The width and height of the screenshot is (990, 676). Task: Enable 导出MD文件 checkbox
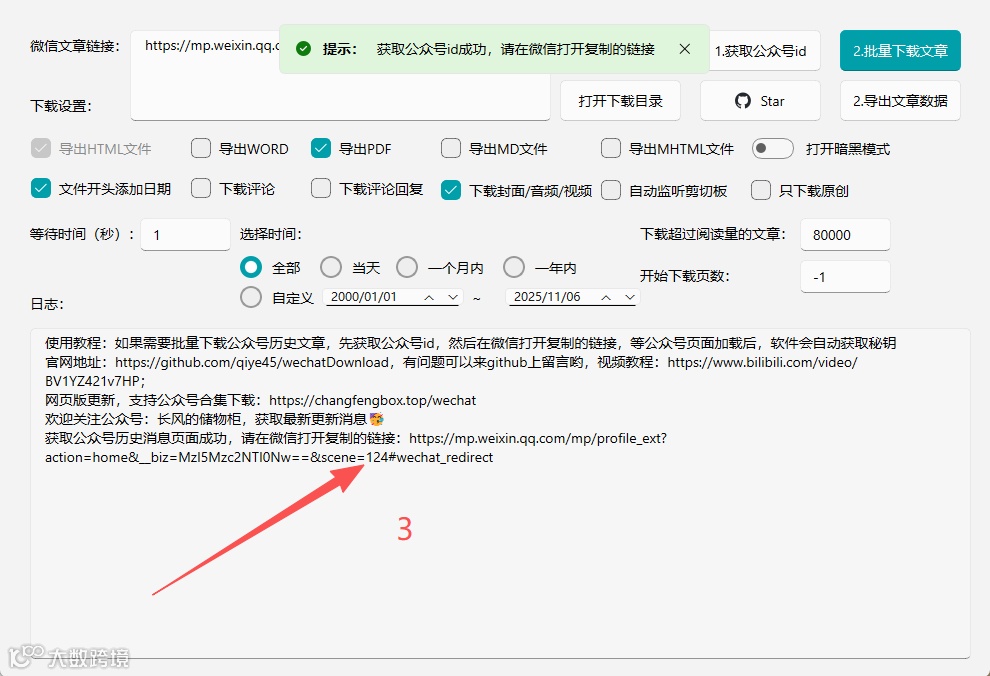[451, 148]
